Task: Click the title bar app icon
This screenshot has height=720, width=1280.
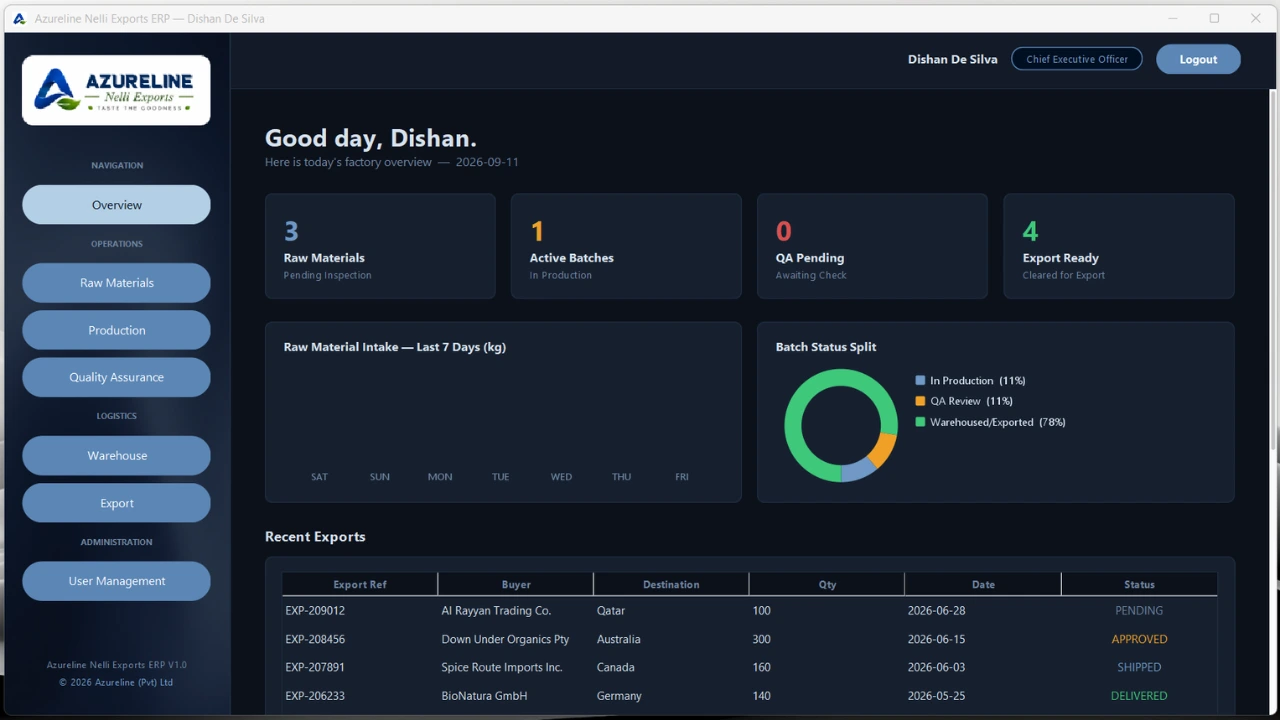Action: [x=19, y=18]
